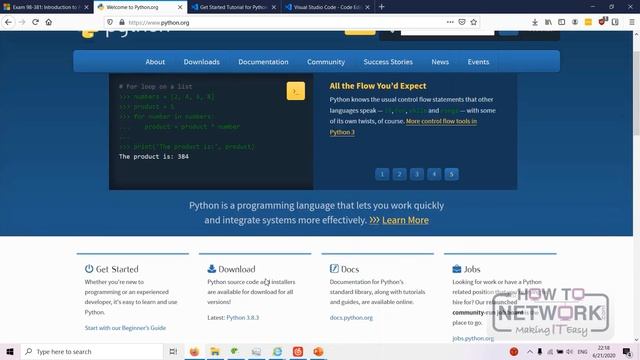640x360 pixels.
Task: Open PowerPoint from the taskbar
Action: pos(318,351)
